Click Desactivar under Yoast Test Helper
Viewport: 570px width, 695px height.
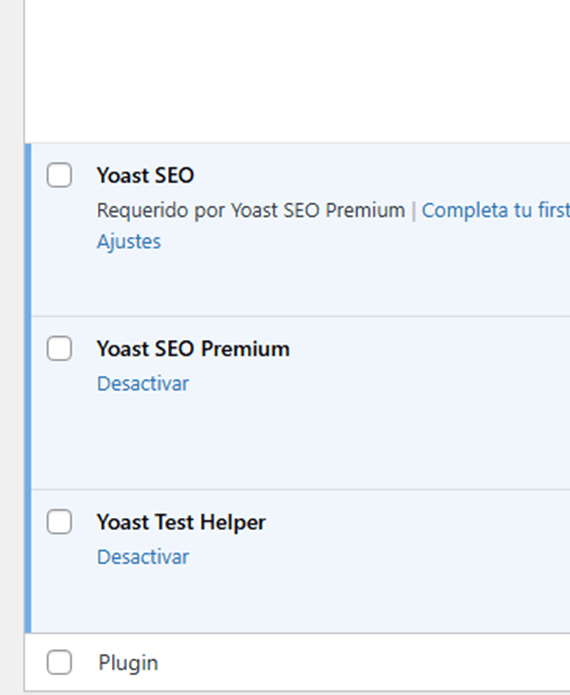143,557
